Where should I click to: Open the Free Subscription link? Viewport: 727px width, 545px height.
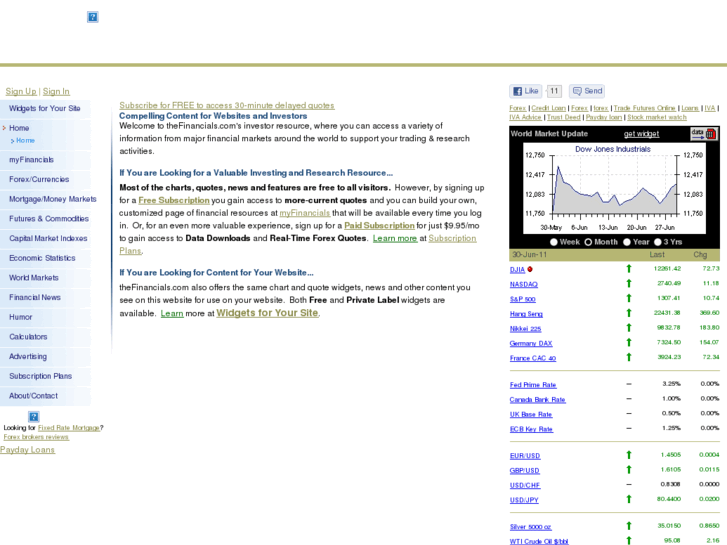tap(174, 200)
